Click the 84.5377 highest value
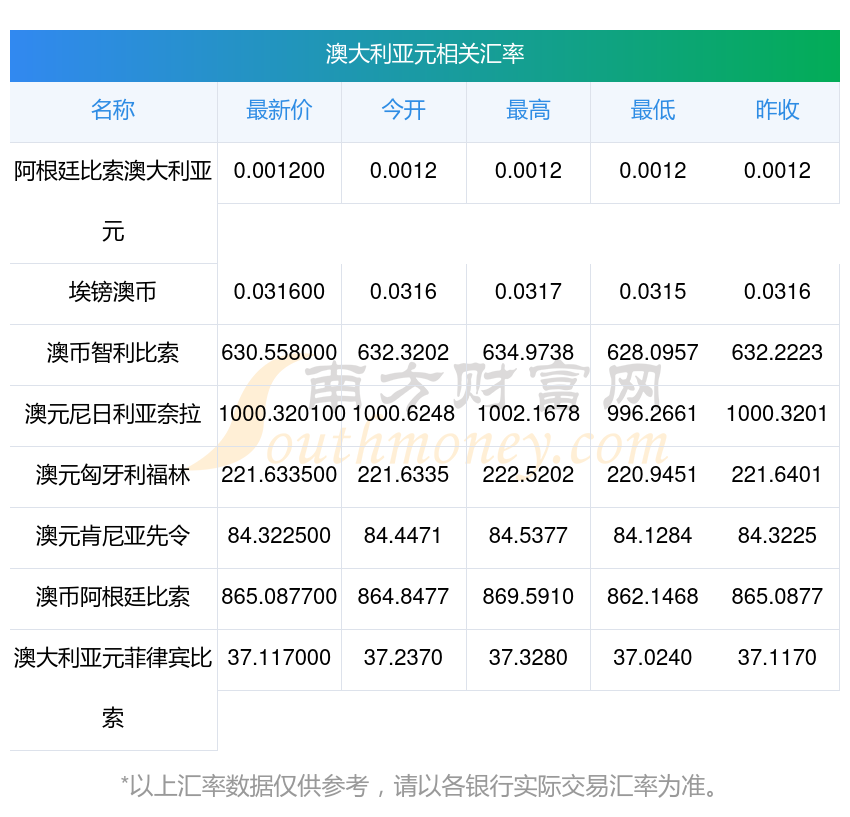The image size is (850, 817). click(528, 536)
